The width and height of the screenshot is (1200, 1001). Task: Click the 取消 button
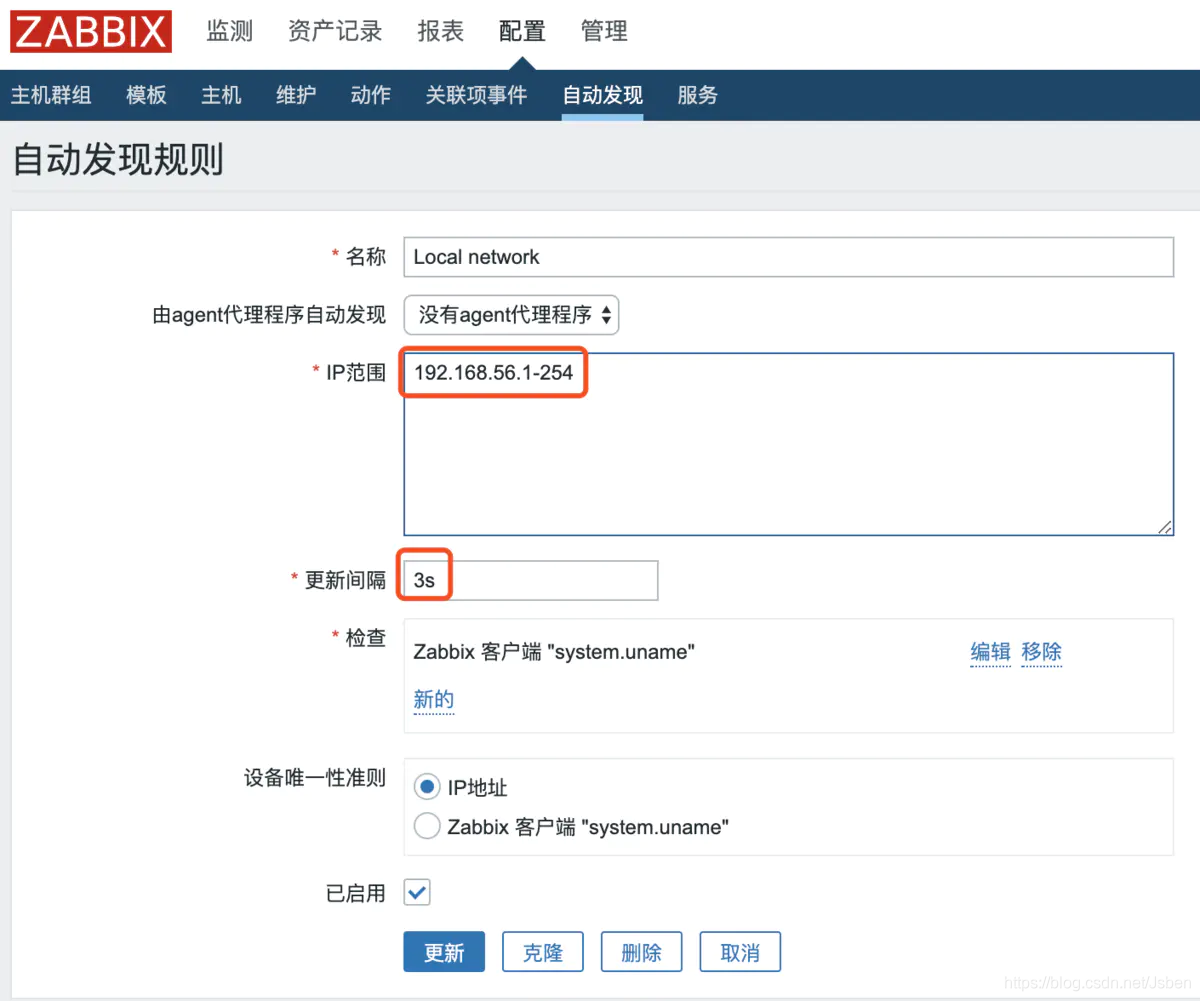click(740, 952)
